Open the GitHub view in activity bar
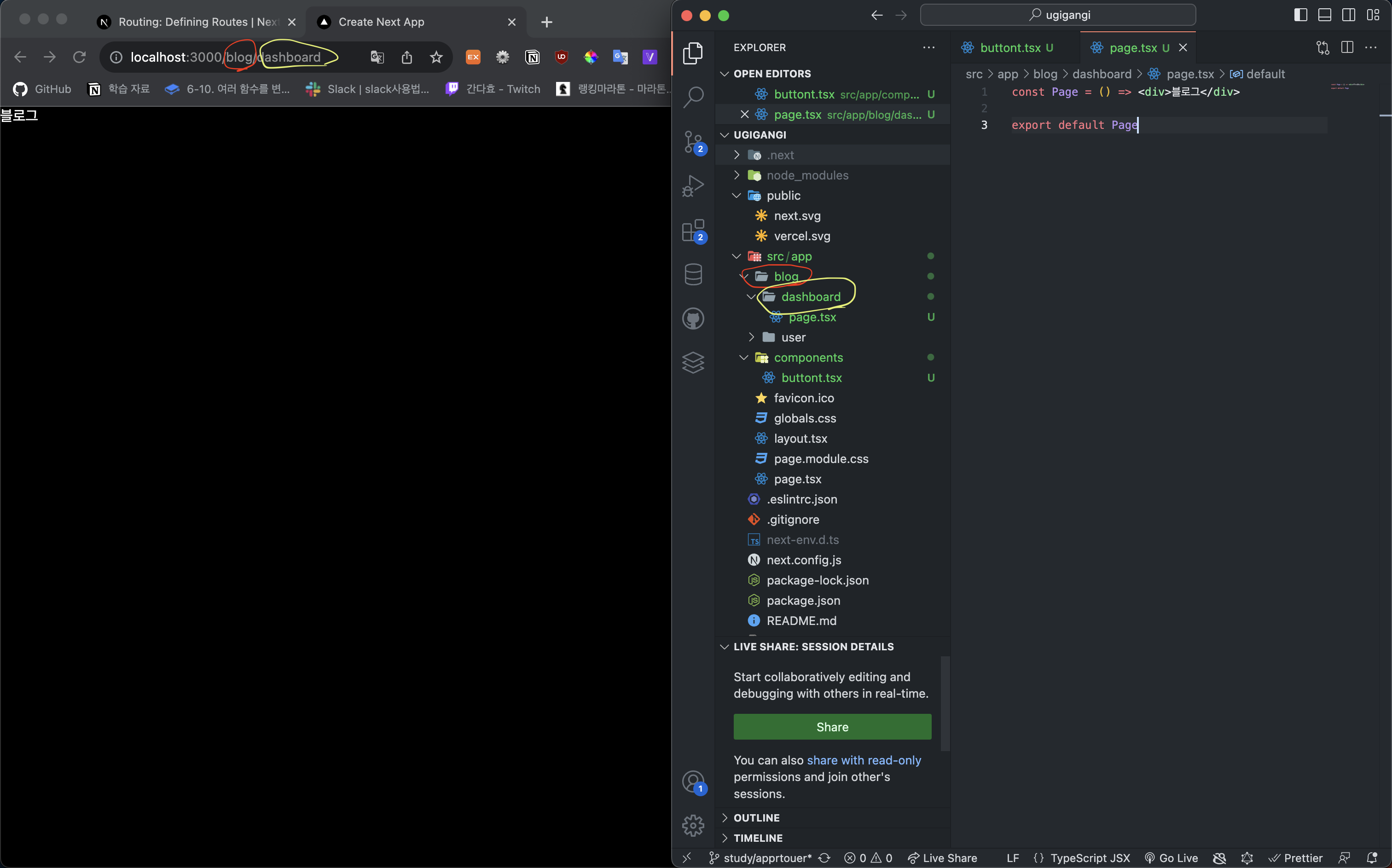This screenshot has width=1392, height=868. point(693,318)
